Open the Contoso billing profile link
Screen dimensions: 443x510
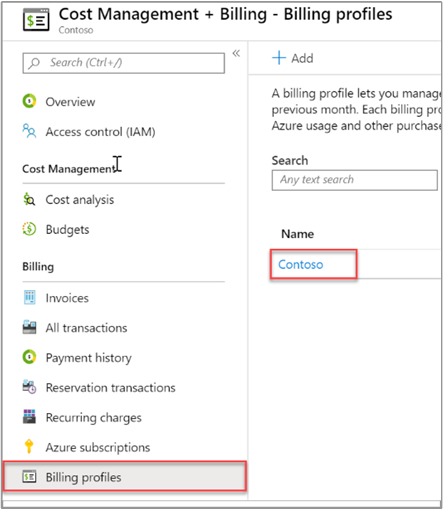point(301,265)
